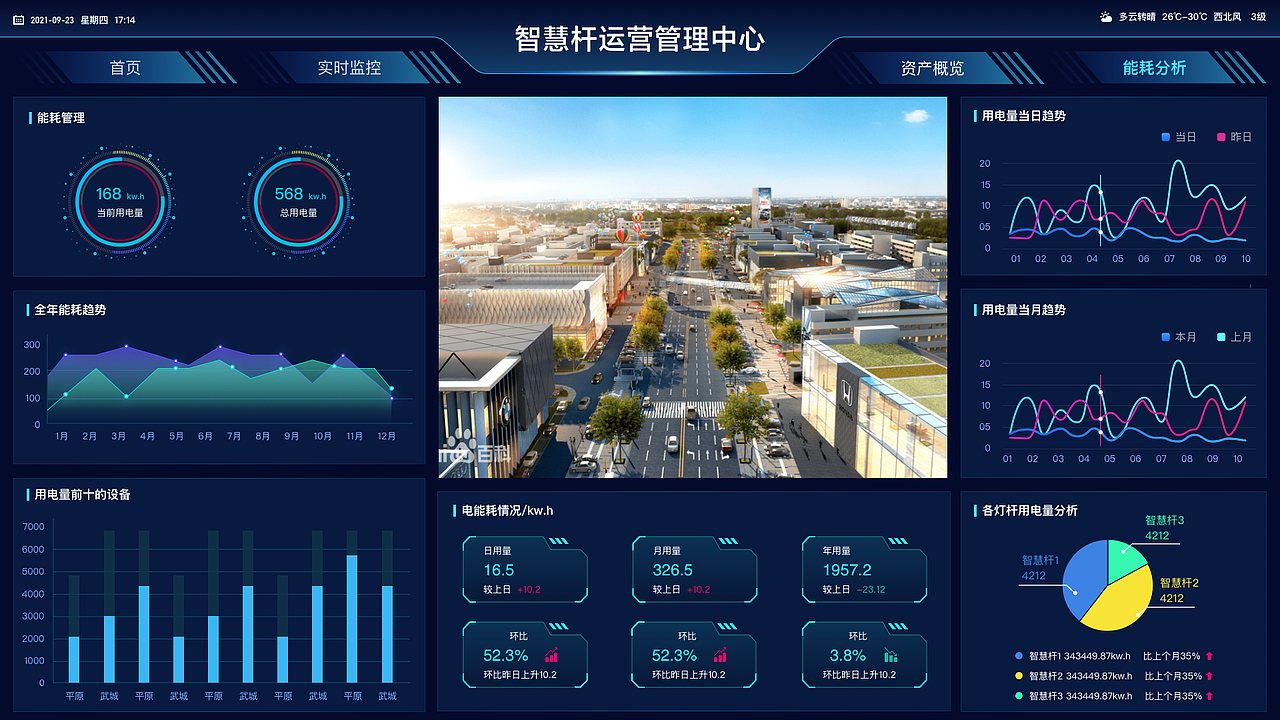The image size is (1280, 720).
Task: Click the 当前用电量 circular gauge
Action: [x=120, y=202]
